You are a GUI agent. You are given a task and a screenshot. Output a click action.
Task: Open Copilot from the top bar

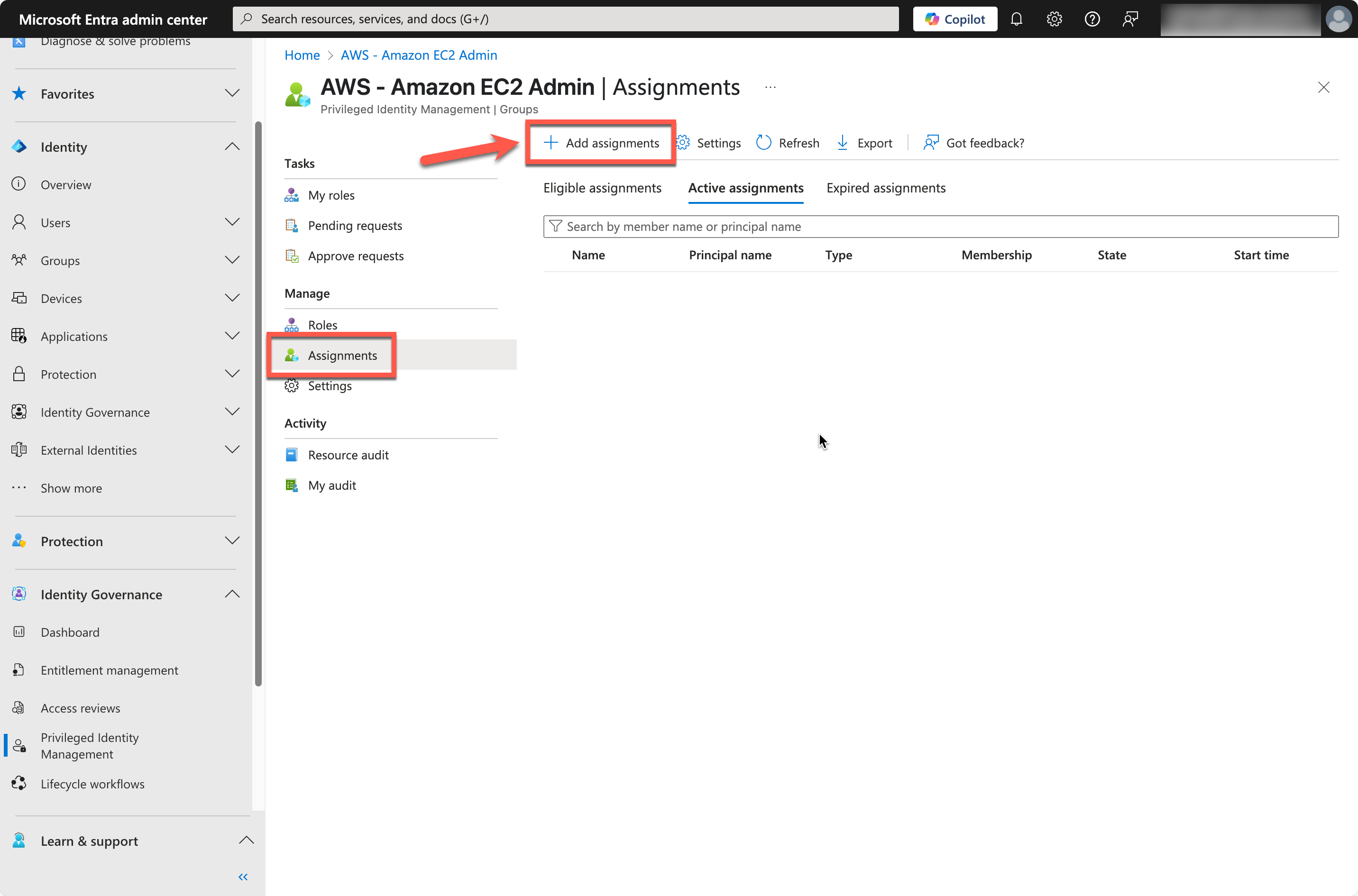954,19
